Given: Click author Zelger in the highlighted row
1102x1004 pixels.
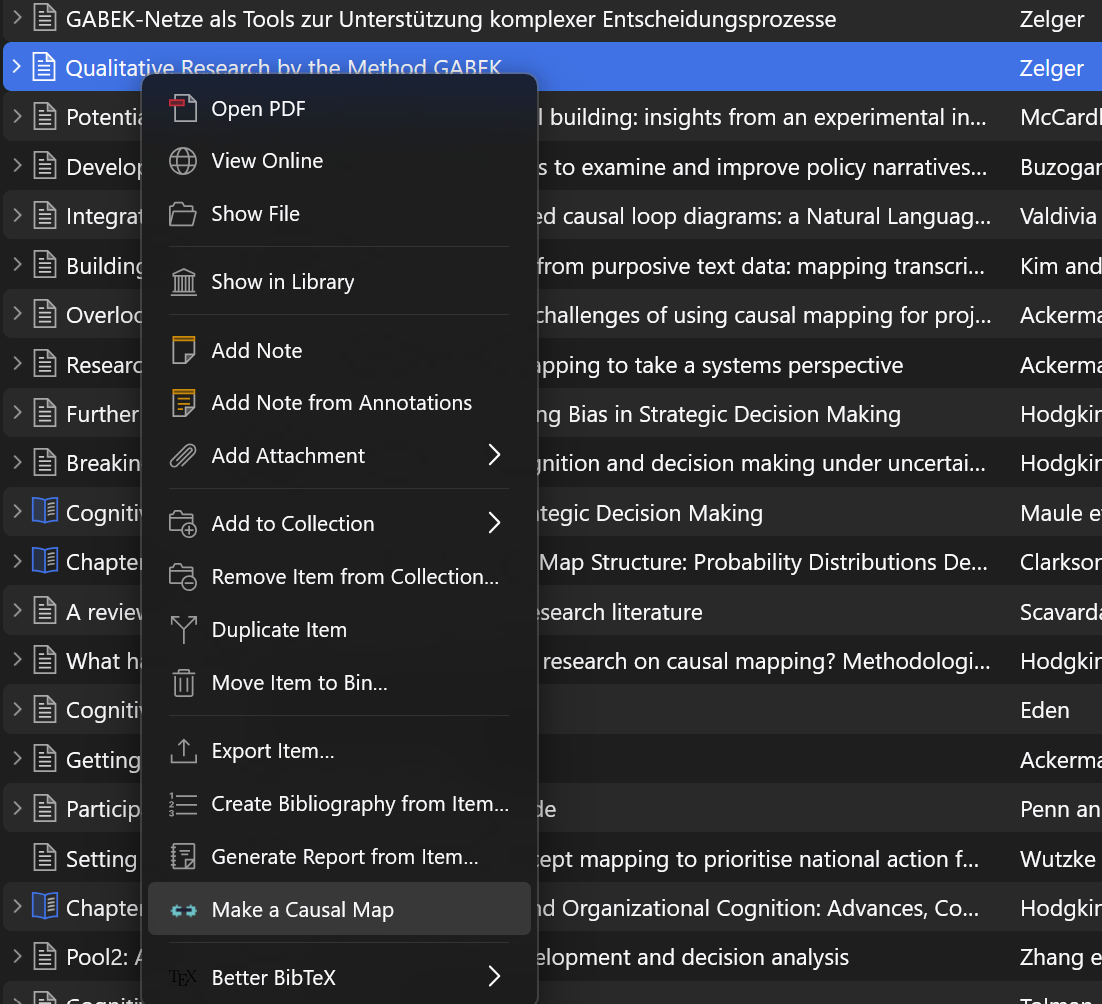Looking at the screenshot, I should (1051, 68).
